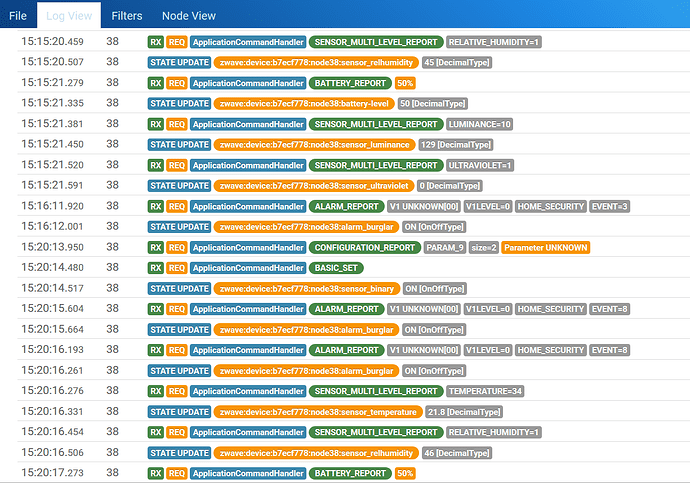
Task: Click the TEMPERATURE=34 tag
Action: [485, 391]
